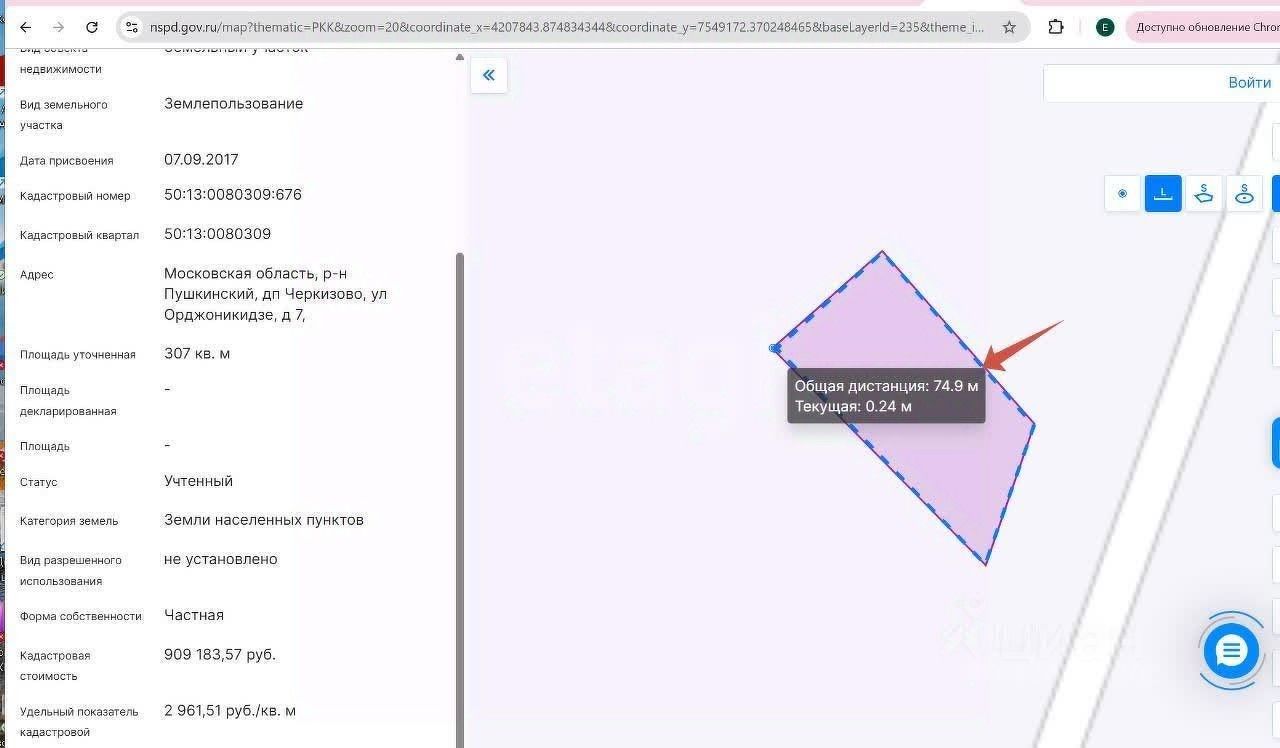The image size is (1280, 748).
Task: Click the measurement start point marker
Action: [774, 348]
